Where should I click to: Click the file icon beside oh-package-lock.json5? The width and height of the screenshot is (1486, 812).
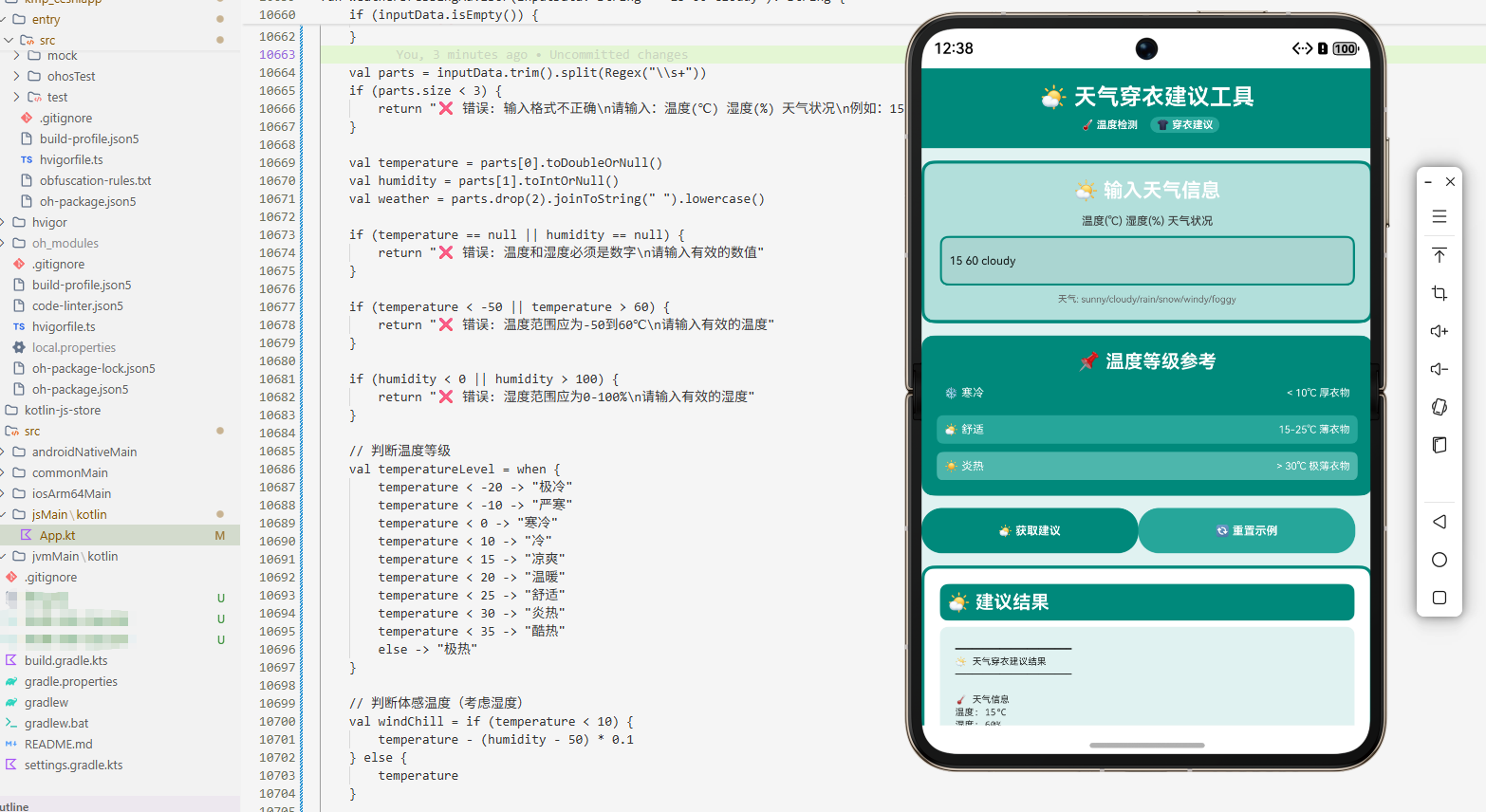click(x=19, y=368)
